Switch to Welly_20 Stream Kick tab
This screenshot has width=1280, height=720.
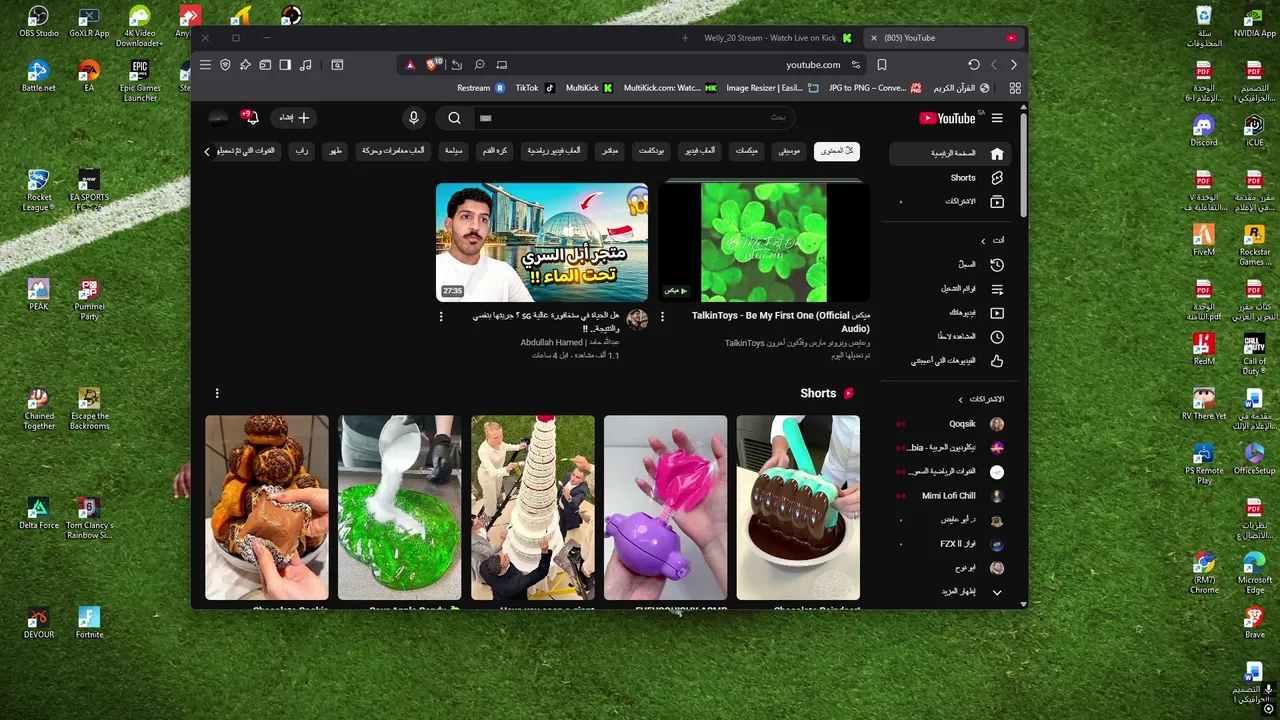coord(778,38)
